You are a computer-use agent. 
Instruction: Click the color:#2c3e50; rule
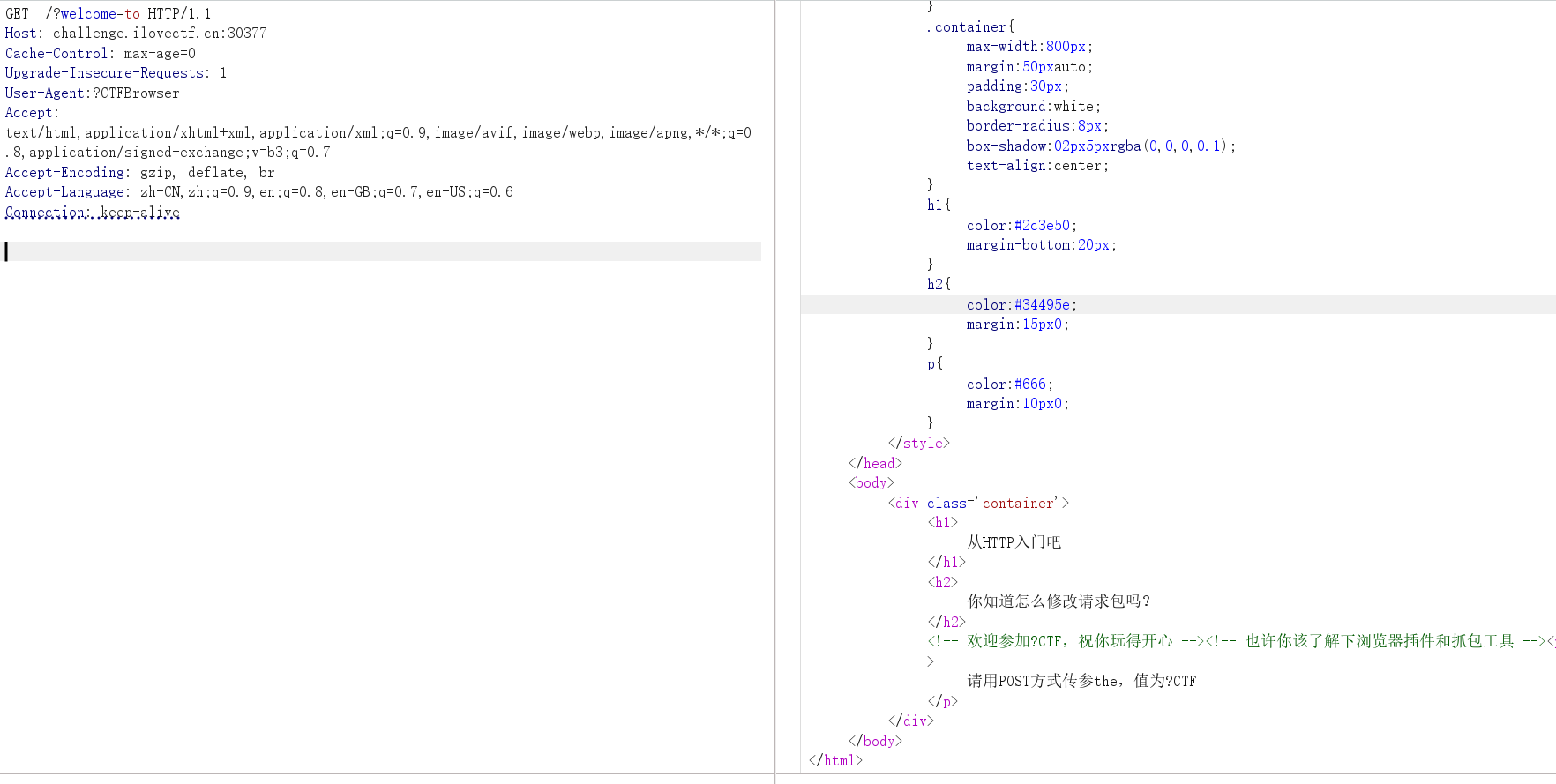coord(1021,226)
